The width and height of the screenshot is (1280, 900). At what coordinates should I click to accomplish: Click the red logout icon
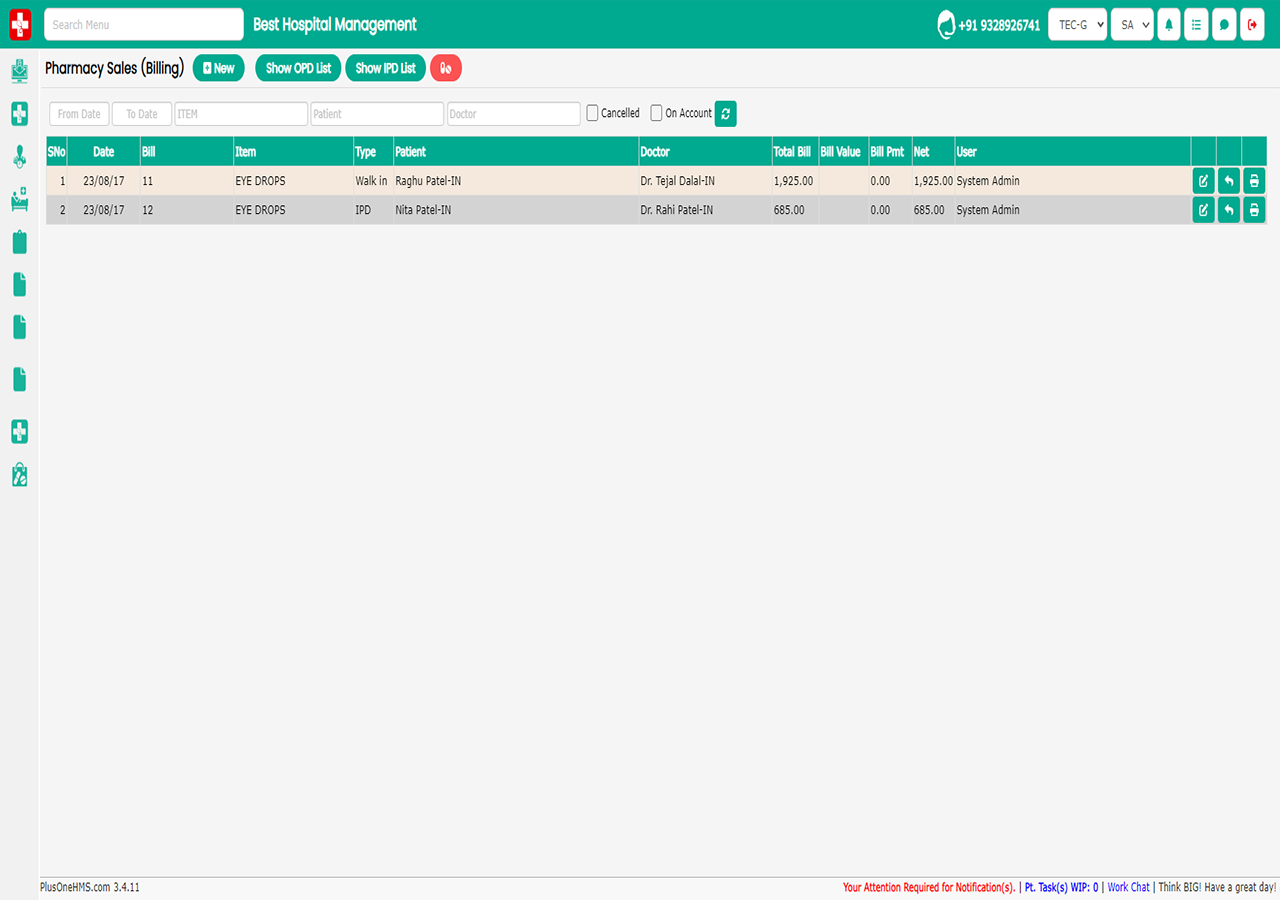click(x=1252, y=25)
